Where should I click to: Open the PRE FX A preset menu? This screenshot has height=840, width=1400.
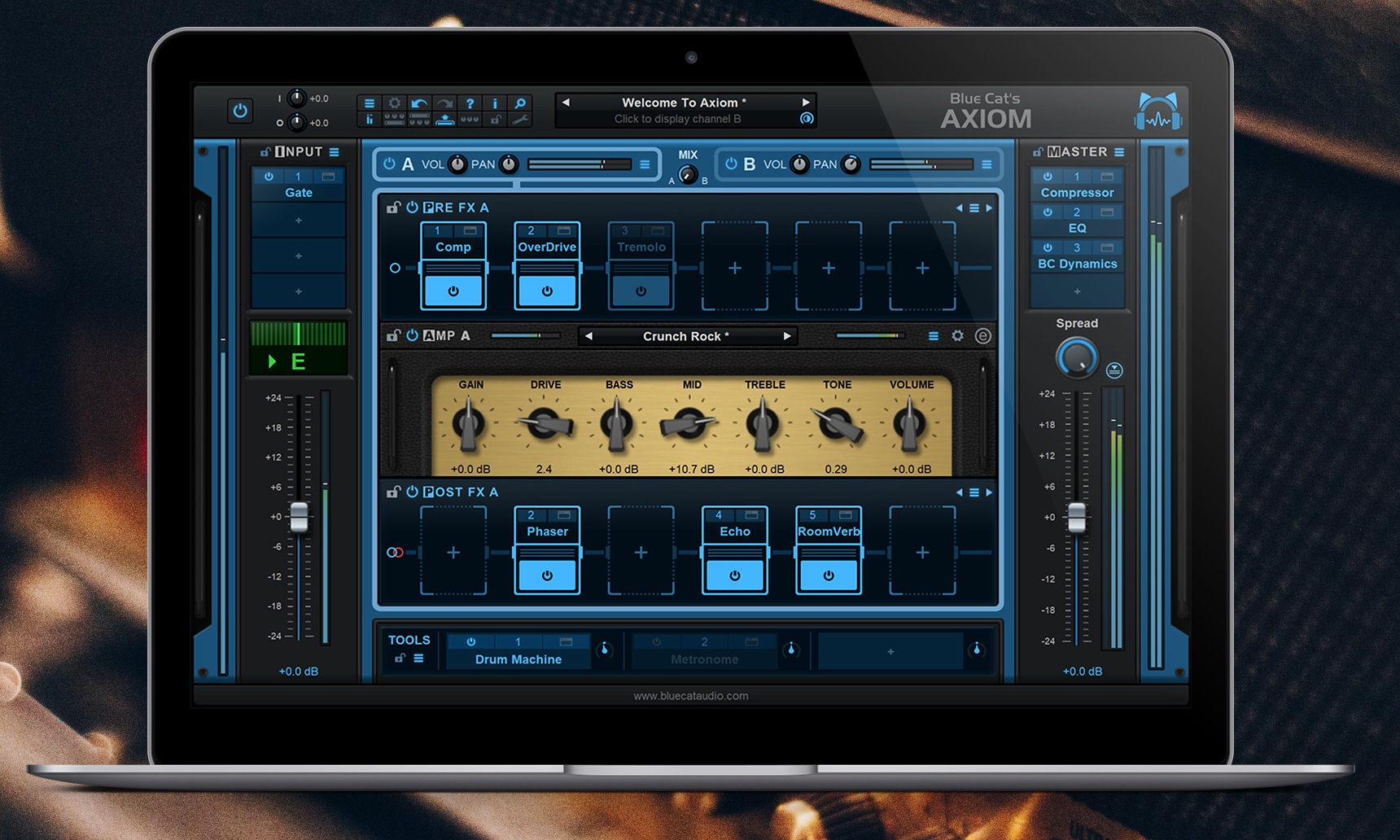(x=974, y=207)
